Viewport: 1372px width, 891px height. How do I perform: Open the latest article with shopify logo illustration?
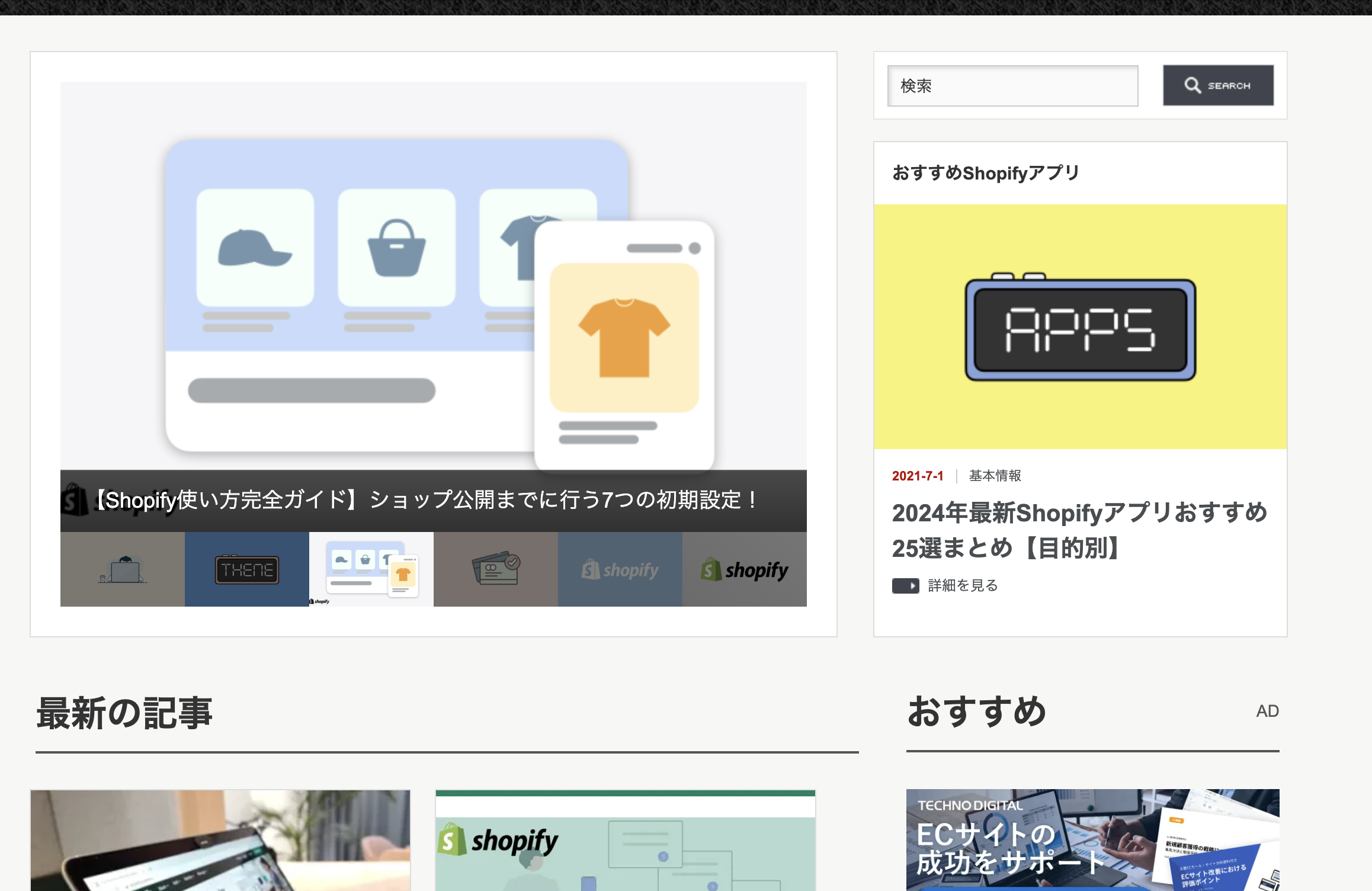(x=626, y=840)
